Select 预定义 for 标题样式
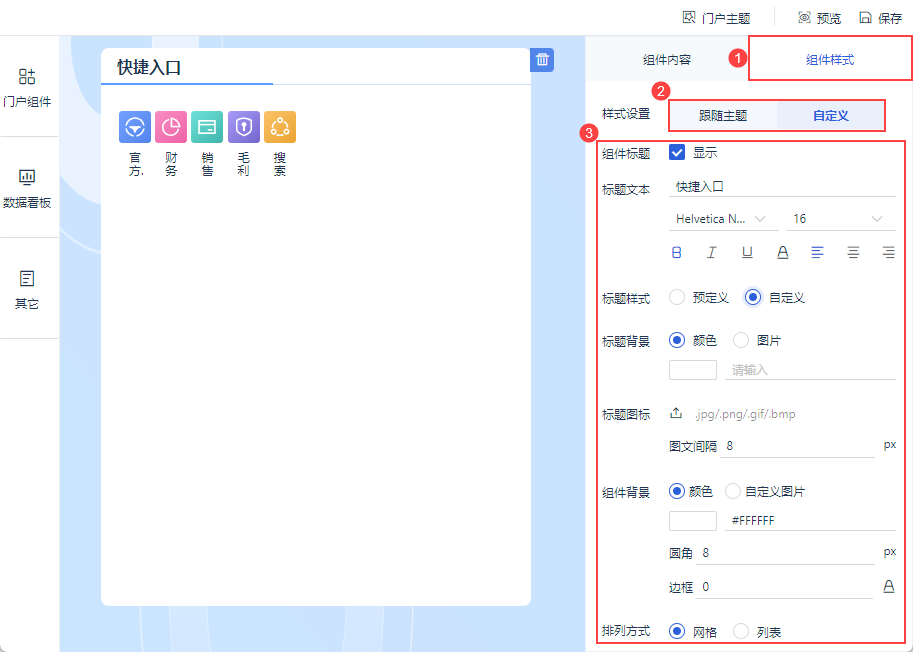Viewport: 913px width, 652px height. [677, 297]
